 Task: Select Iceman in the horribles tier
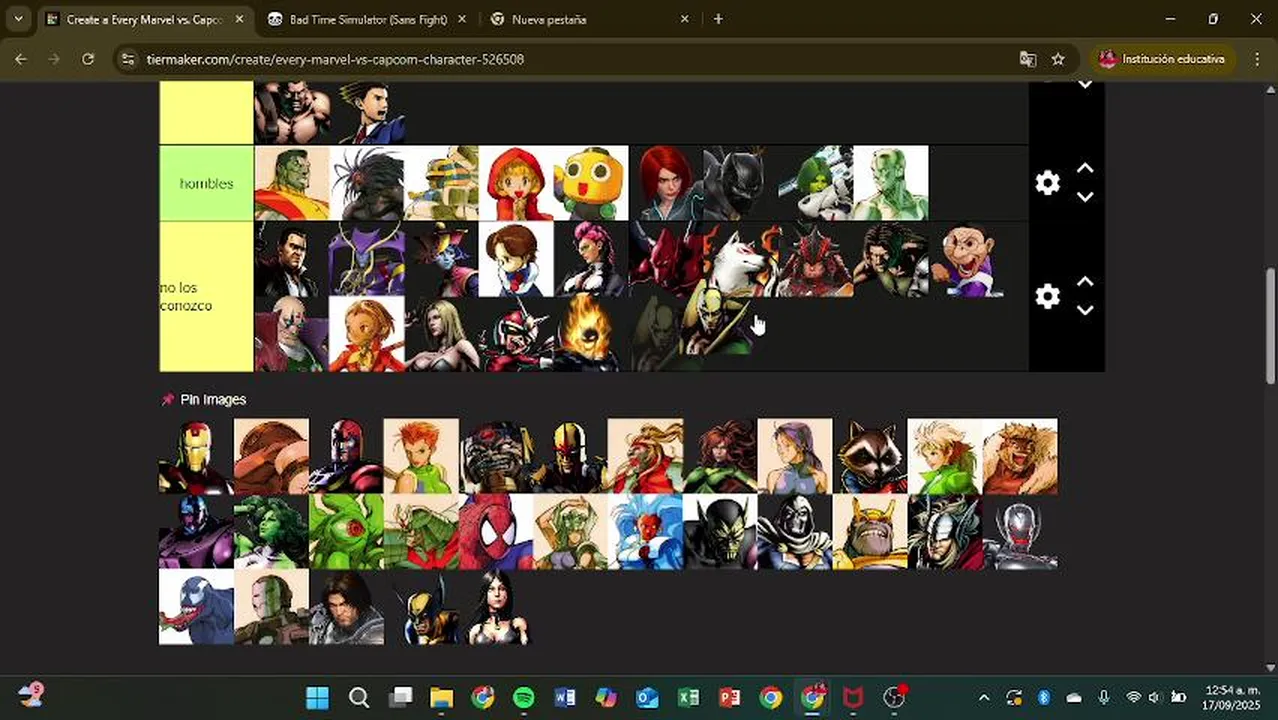(x=891, y=183)
